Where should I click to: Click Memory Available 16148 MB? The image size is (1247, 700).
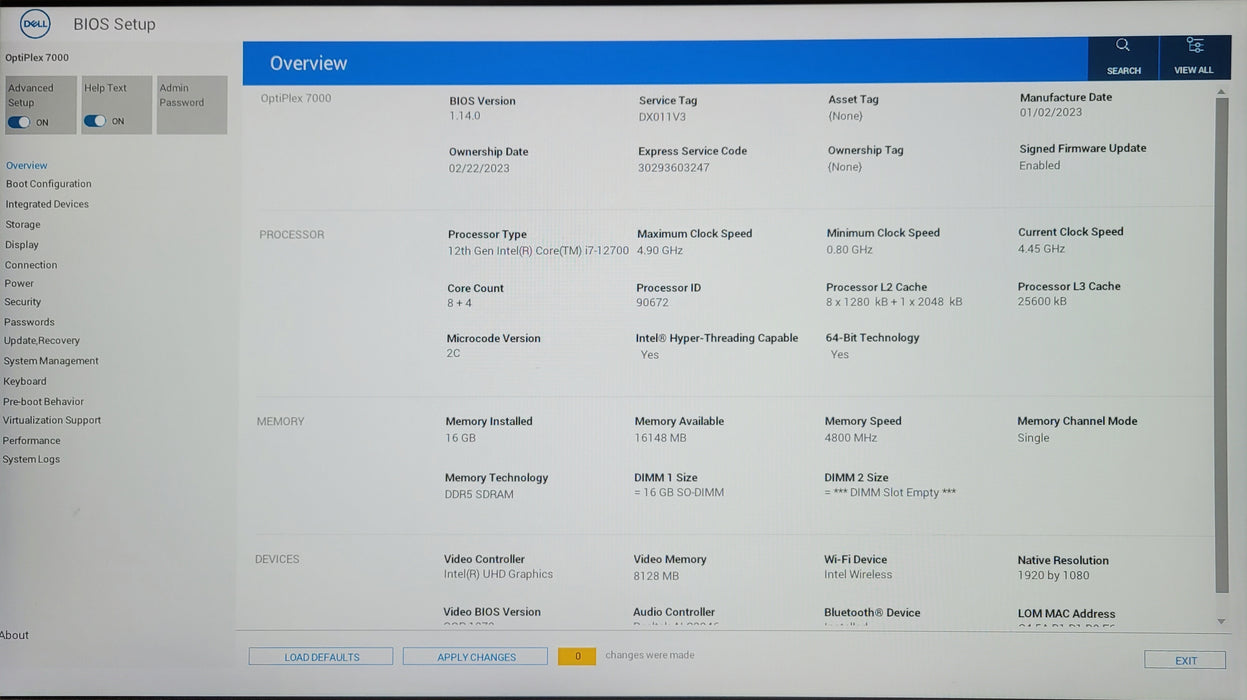[660, 438]
